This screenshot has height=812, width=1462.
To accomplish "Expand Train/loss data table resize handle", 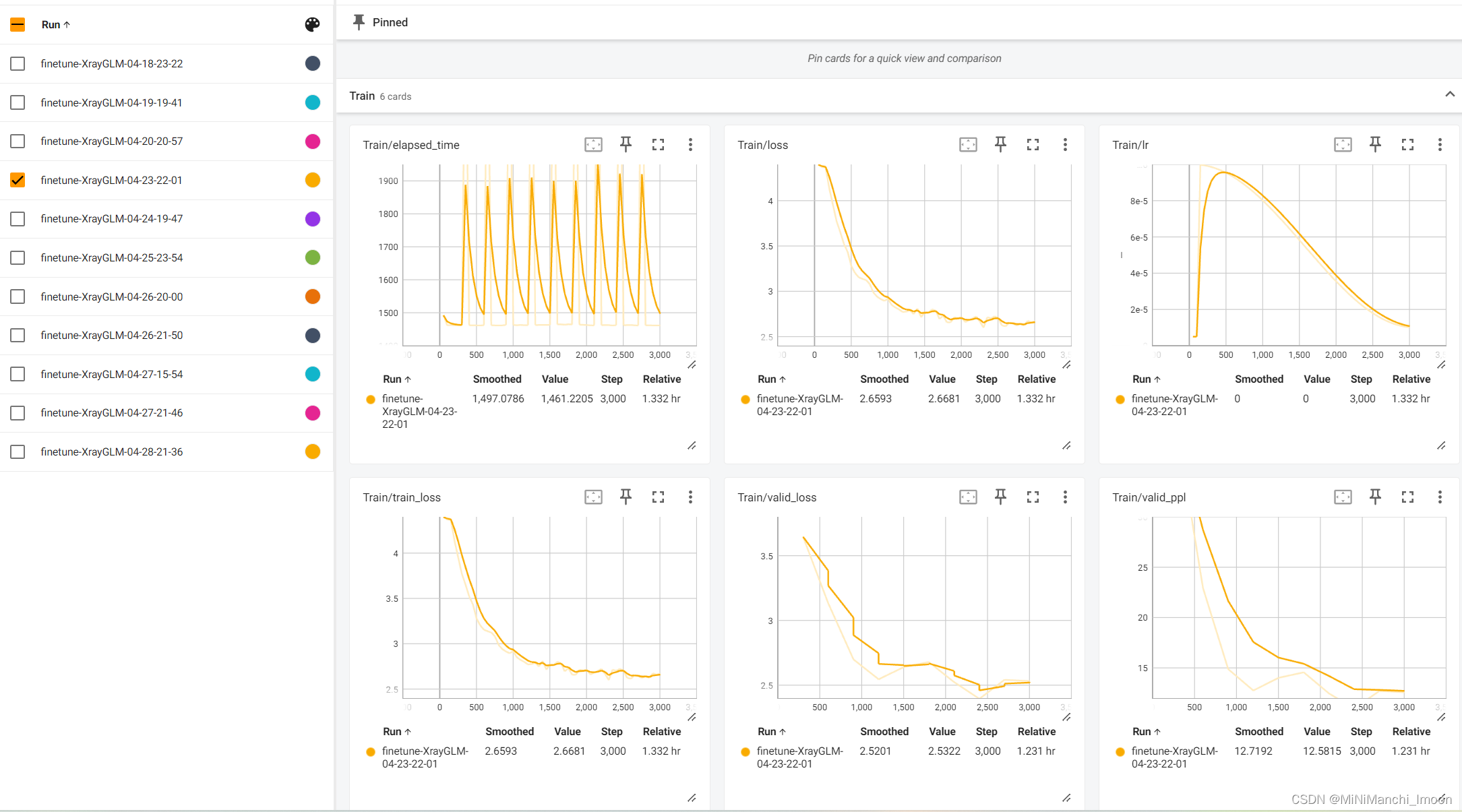I will 1066,446.
